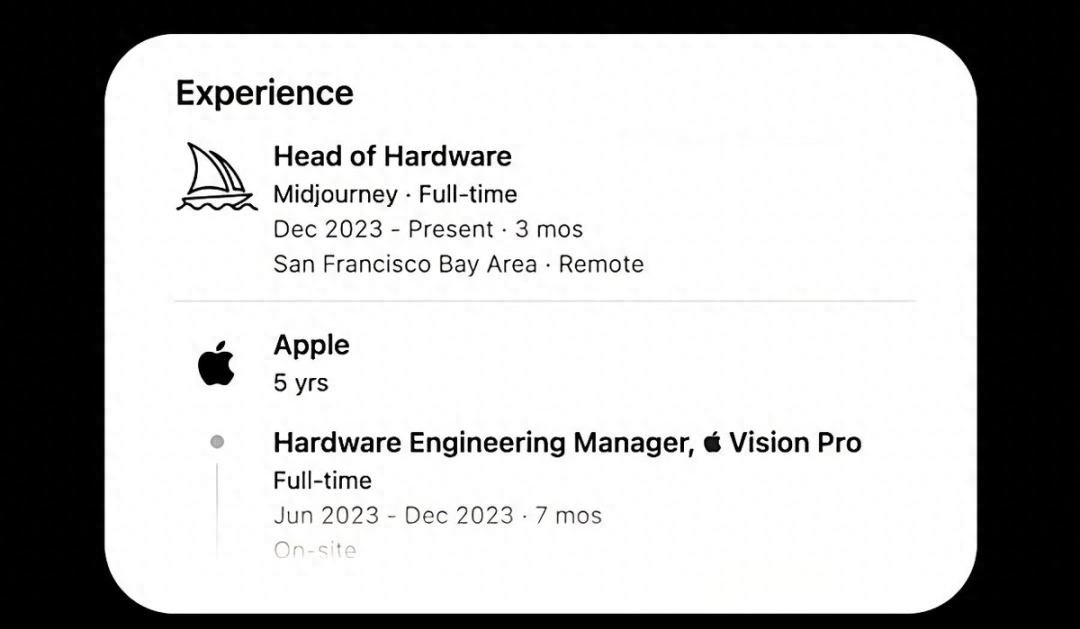Image resolution: width=1080 pixels, height=629 pixels.
Task: Open the Head of Hardware position title
Action: click(392, 156)
